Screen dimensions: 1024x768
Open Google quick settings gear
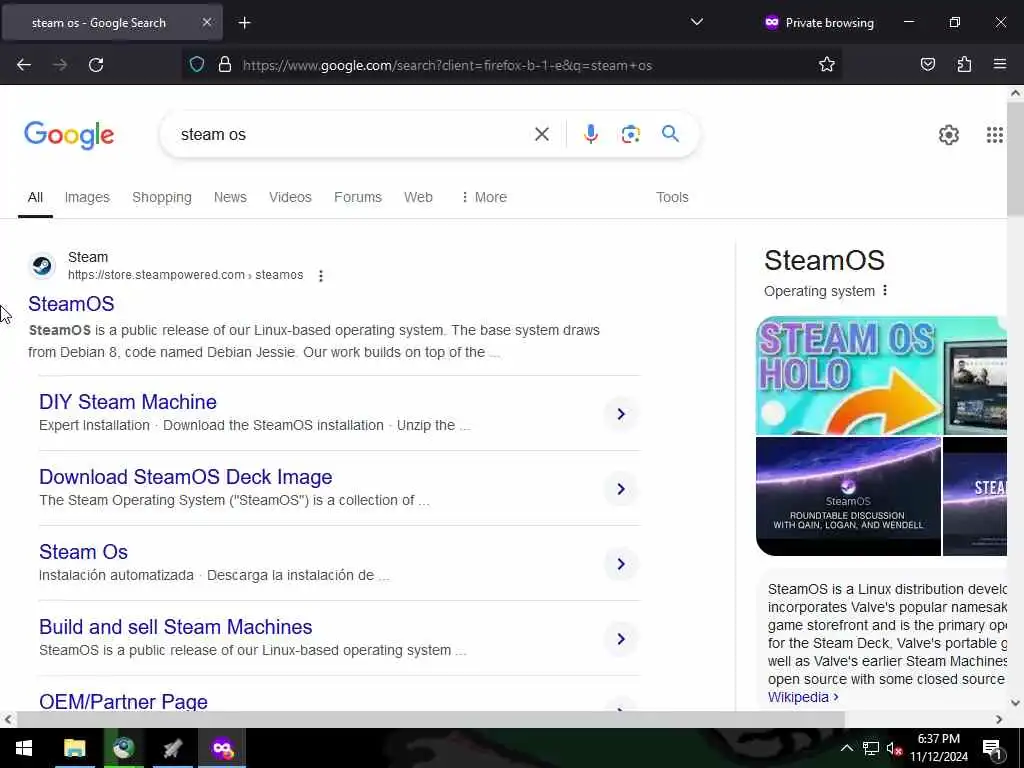pos(948,135)
